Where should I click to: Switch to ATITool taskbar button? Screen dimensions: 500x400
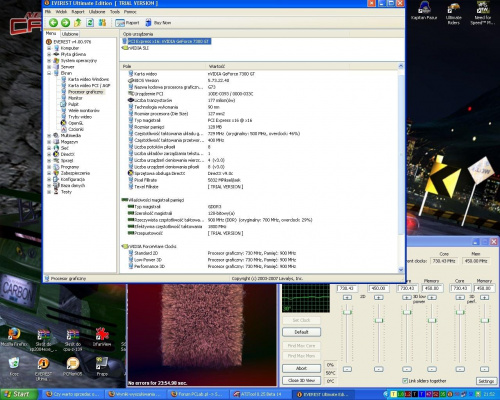pyautogui.click(x=260, y=394)
